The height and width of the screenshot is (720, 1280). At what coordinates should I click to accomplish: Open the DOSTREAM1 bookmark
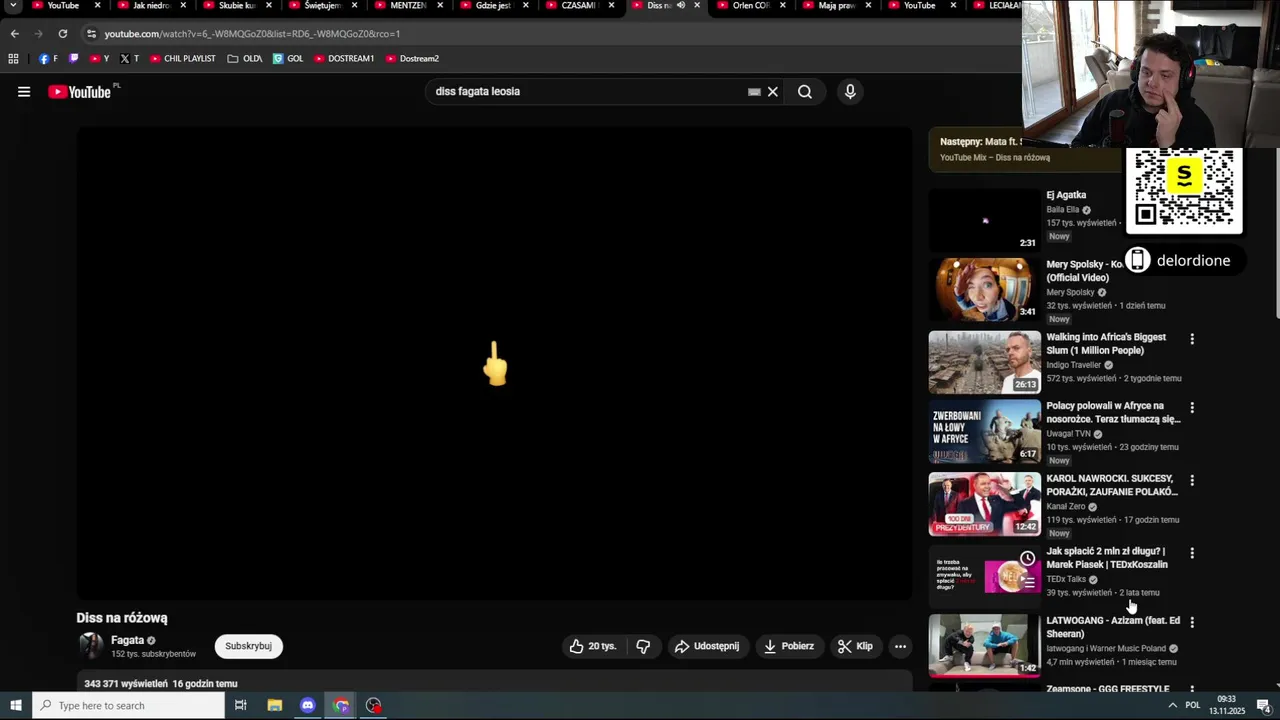[x=344, y=58]
